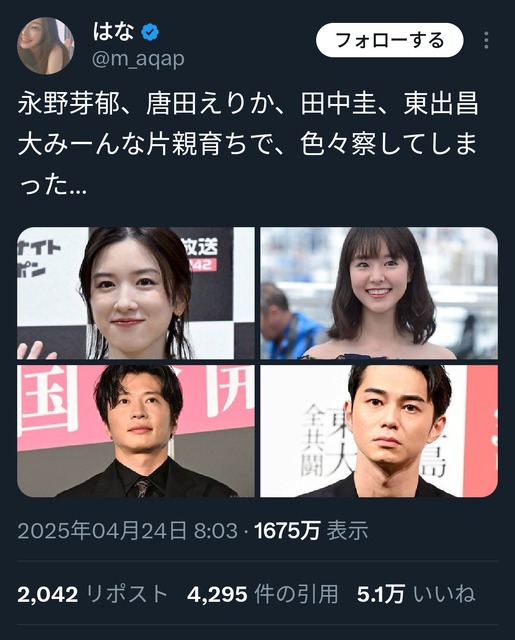
Task: Open the bottom-right photo of man
Action: coord(379,431)
